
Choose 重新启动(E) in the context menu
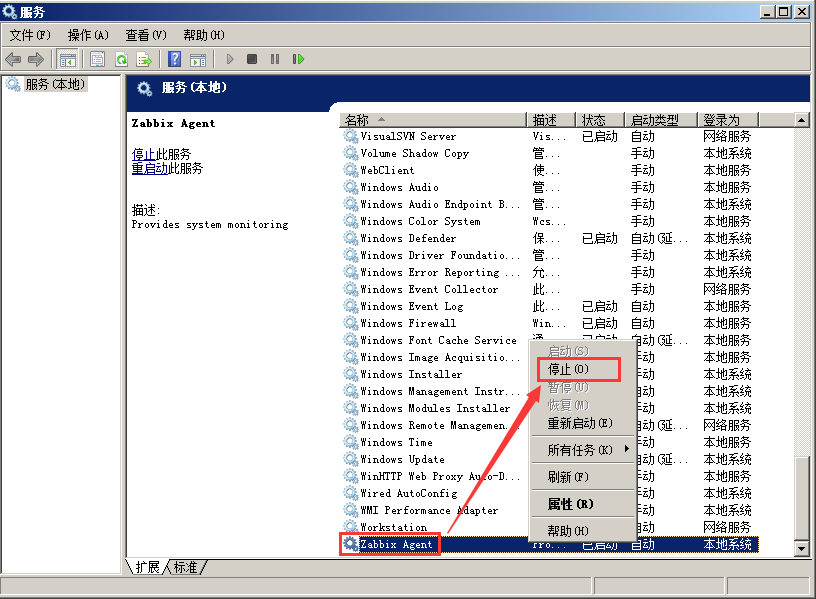(x=582, y=423)
